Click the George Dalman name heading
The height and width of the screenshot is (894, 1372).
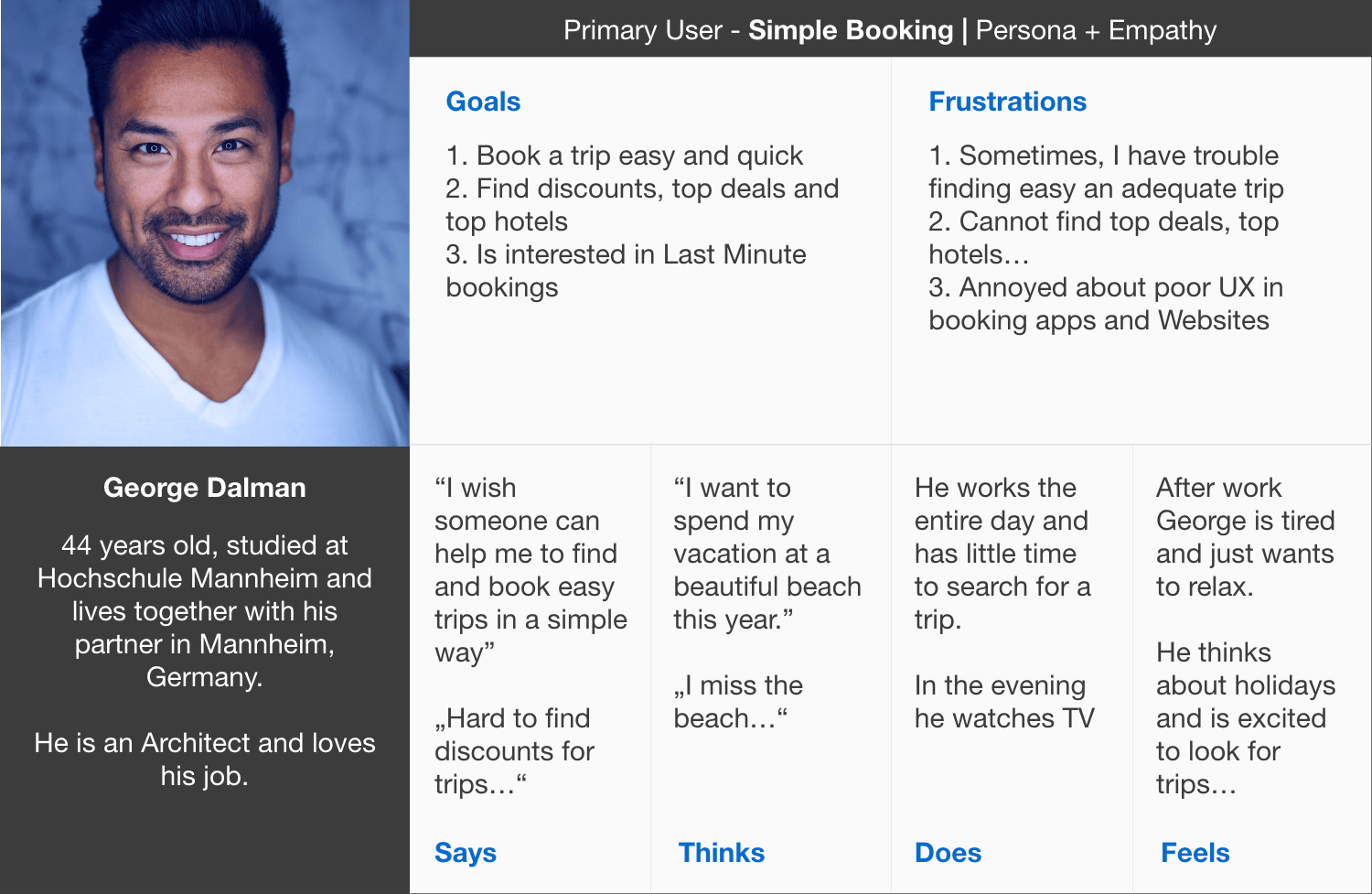(x=205, y=488)
